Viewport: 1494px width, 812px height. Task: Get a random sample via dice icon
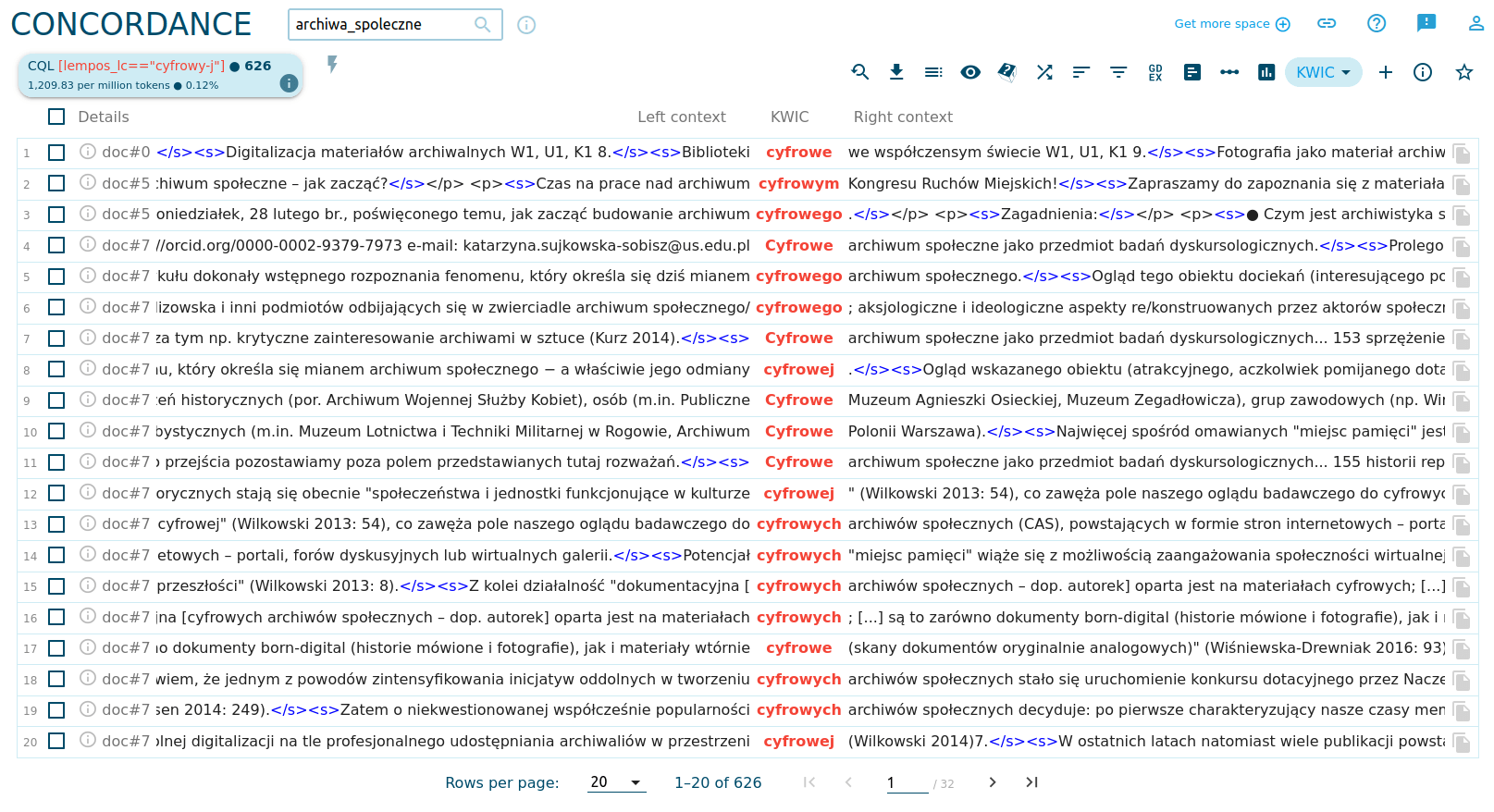(x=1007, y=72)
